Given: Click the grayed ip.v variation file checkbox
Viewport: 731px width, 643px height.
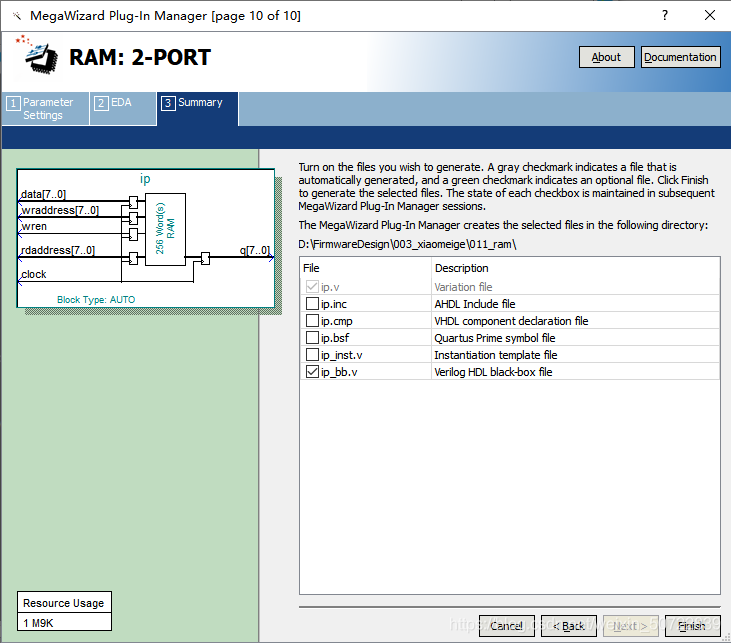Looking at the screenshot, I should tap(312, 287).
